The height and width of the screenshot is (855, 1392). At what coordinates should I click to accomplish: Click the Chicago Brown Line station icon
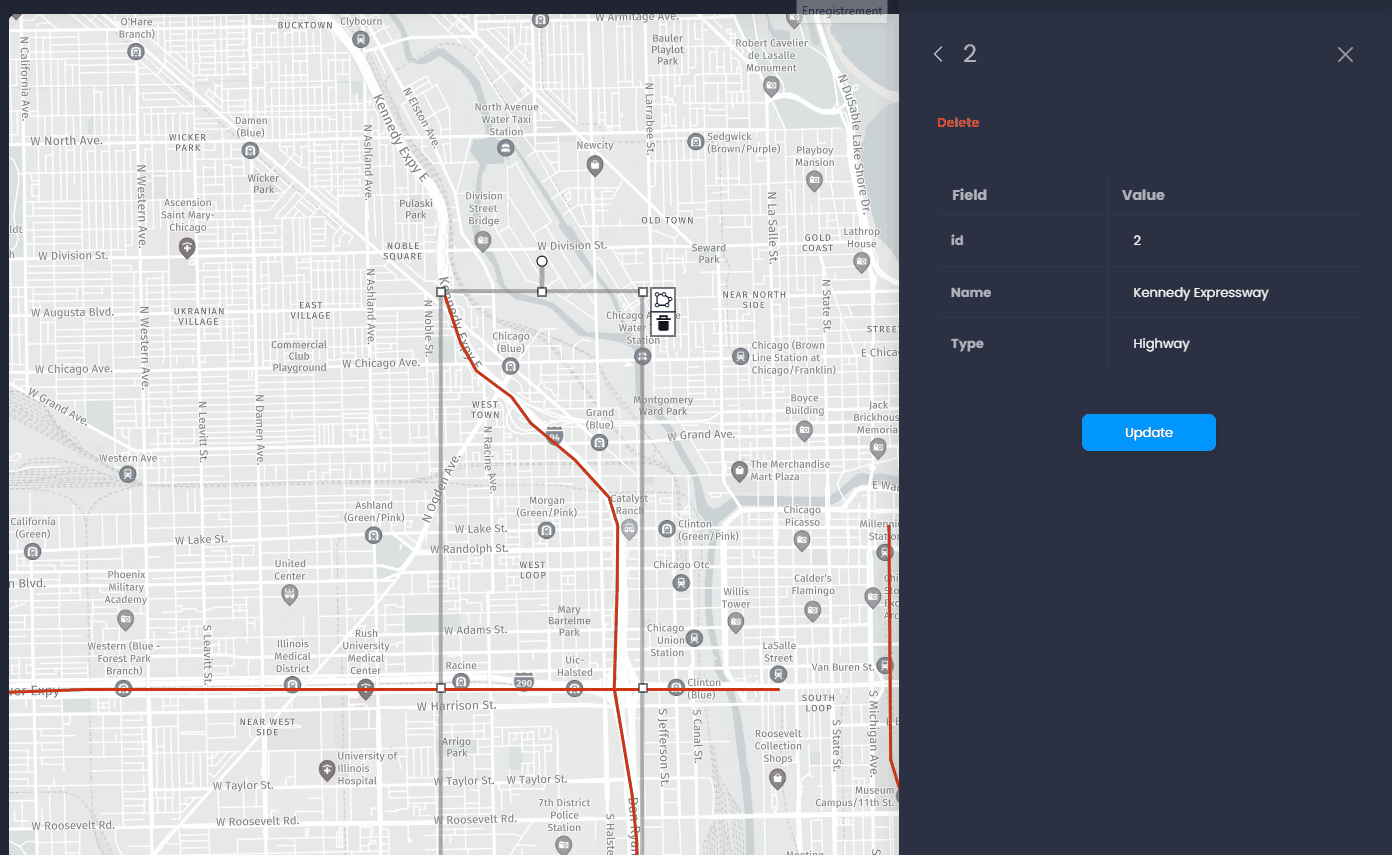point(740,356)
